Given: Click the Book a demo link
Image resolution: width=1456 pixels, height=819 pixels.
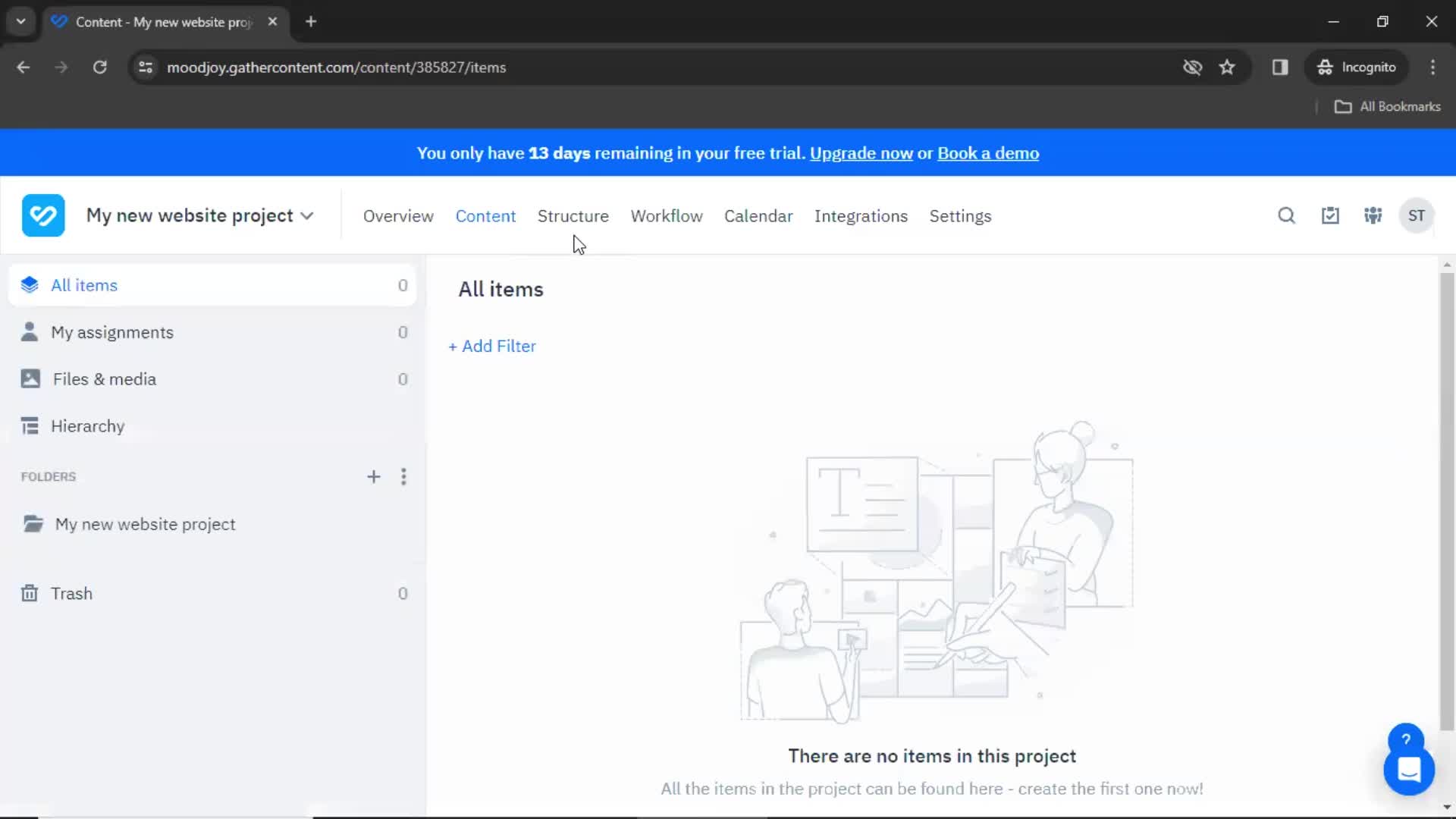Looking at the screenshot, I should tap(988, 153).
